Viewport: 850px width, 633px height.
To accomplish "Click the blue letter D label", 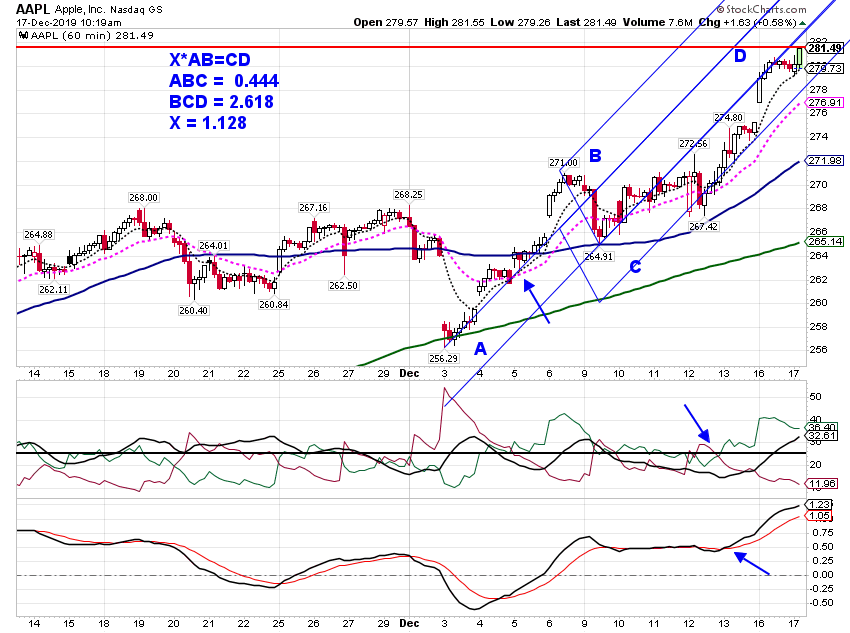I will tap(740, 55).
